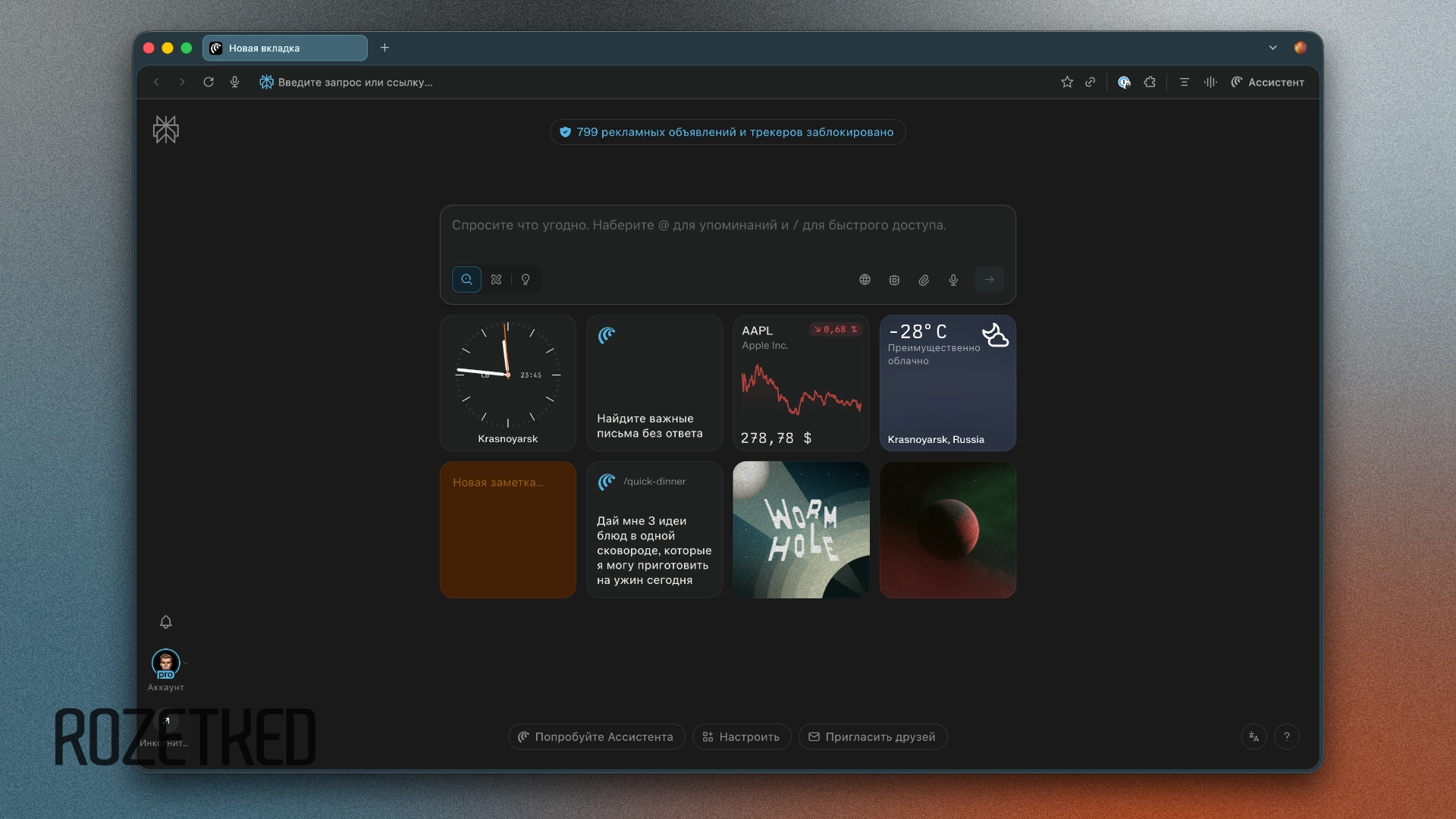This screenshot has width=1456, height=819.
Task: Click the attach file paperclip icon
Action: (924, 280)
